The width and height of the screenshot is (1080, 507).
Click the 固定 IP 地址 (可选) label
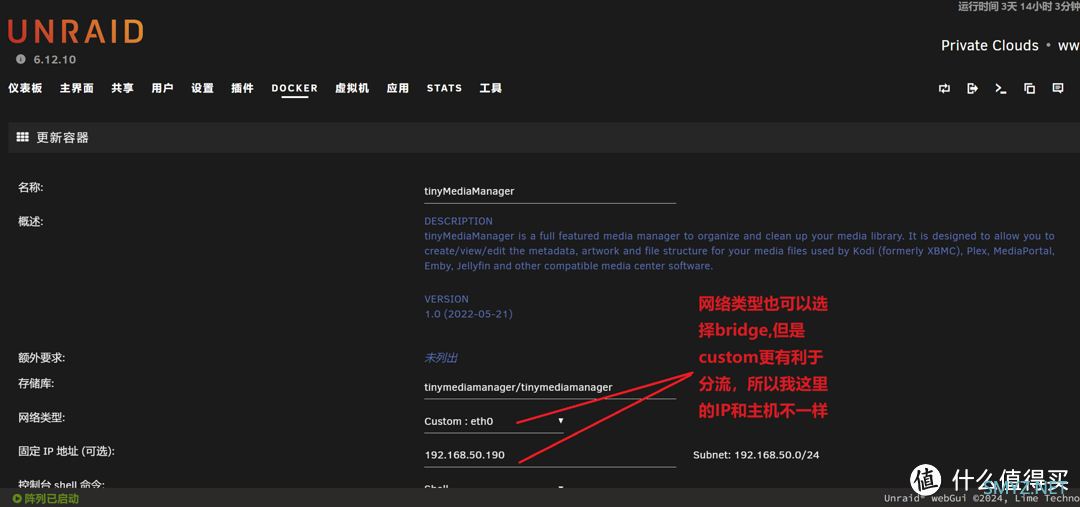[x=66, y=451]
